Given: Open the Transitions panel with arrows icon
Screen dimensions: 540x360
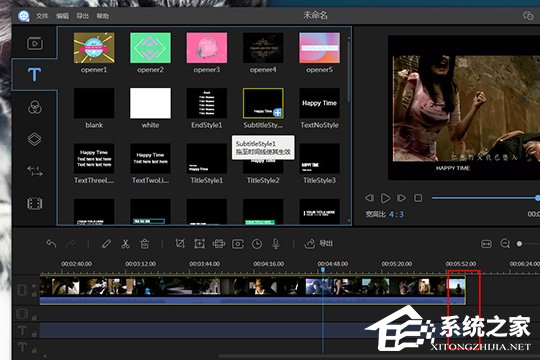Looking at the screenshot, I should pos(35,171).
